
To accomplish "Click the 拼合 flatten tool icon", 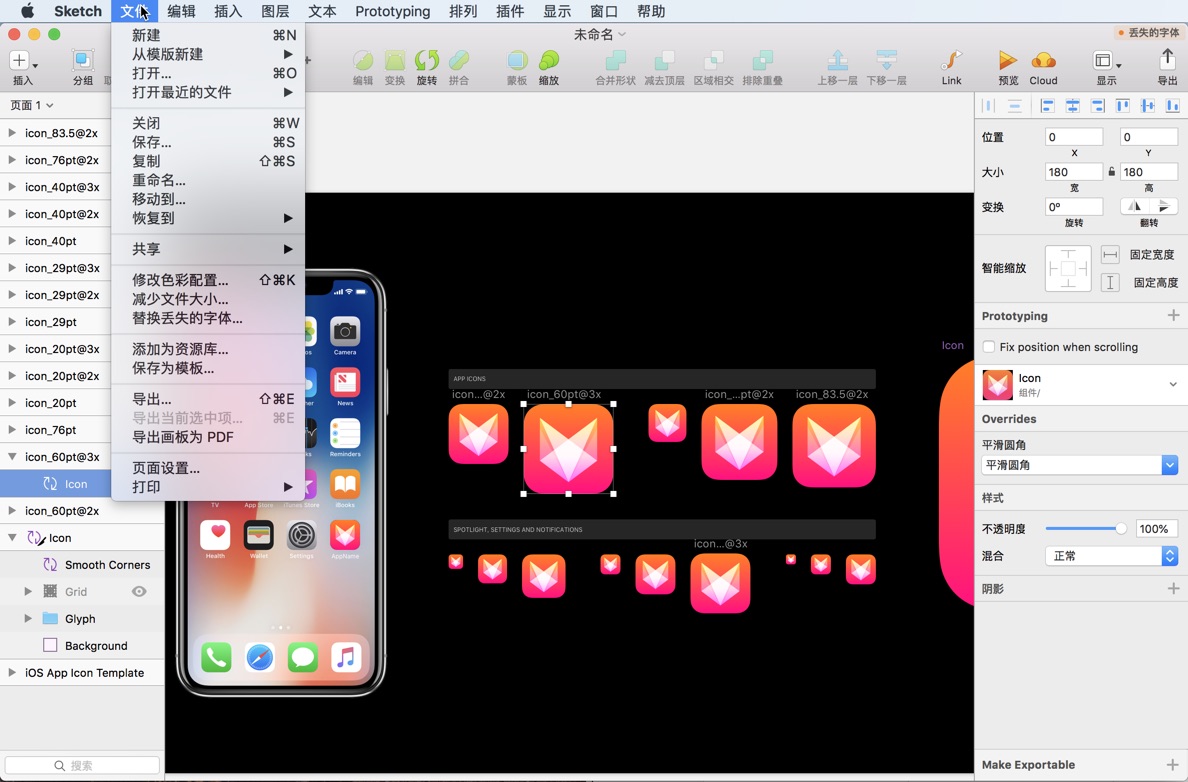I will 460,60.
